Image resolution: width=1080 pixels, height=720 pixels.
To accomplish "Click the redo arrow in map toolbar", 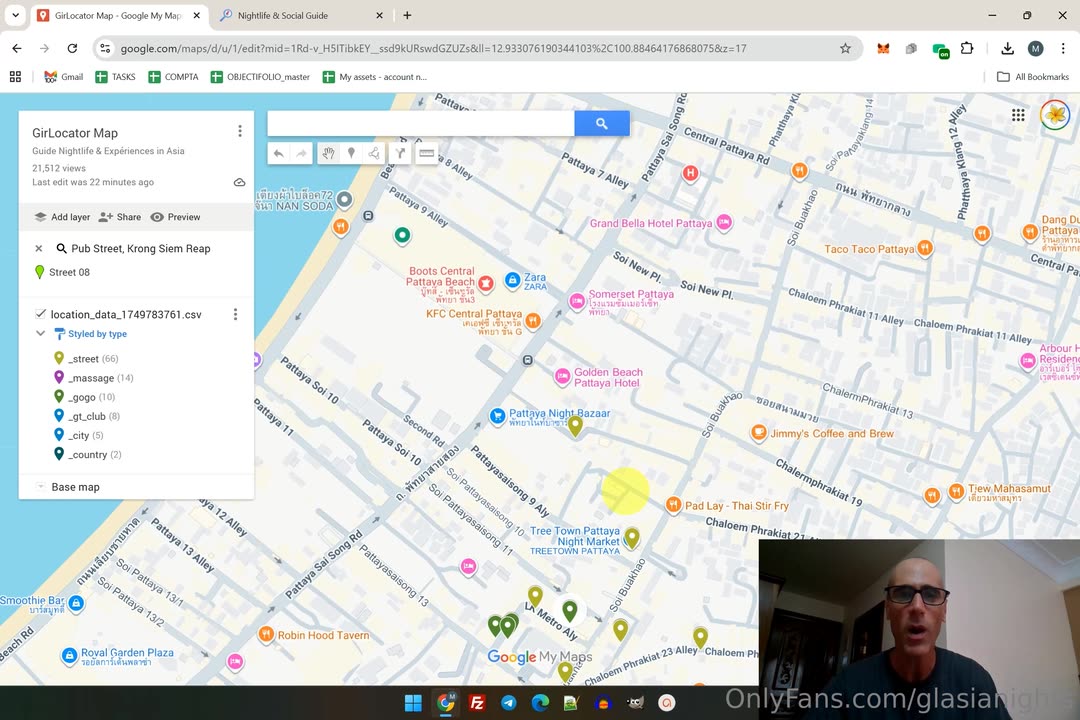I will point(302,154).
